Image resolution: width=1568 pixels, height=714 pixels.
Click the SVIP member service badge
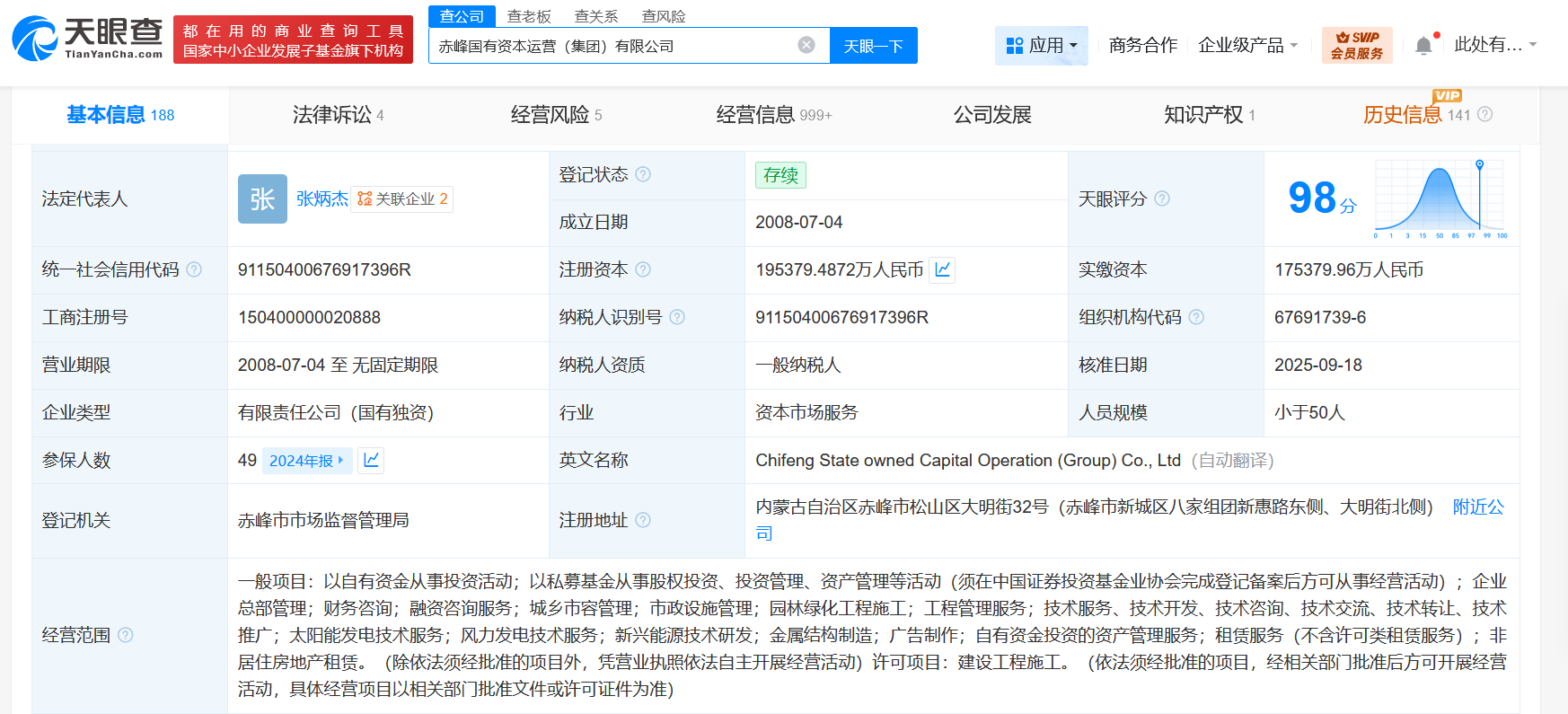click(x=1356, y=45)
